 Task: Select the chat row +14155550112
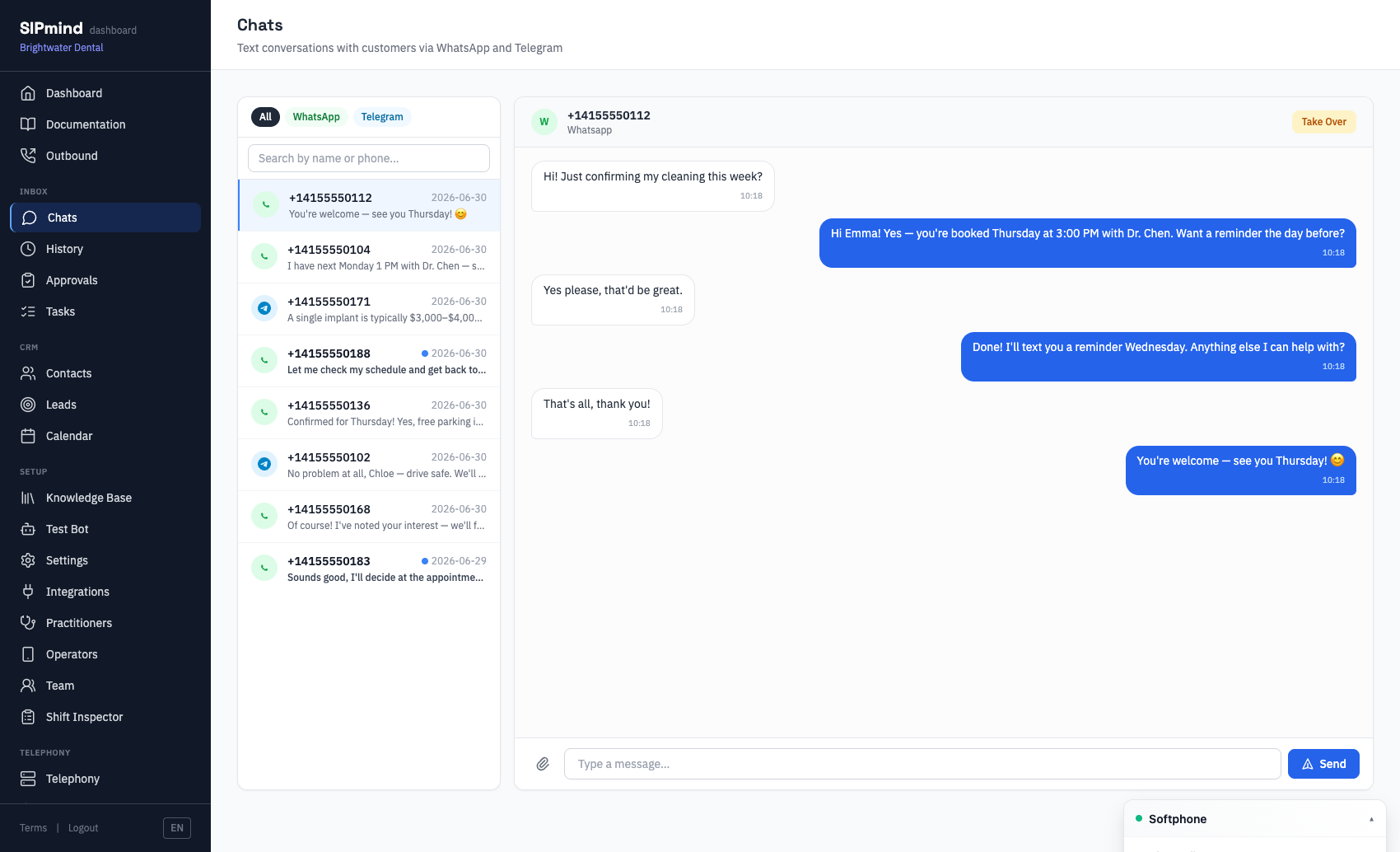click(369, 205)
